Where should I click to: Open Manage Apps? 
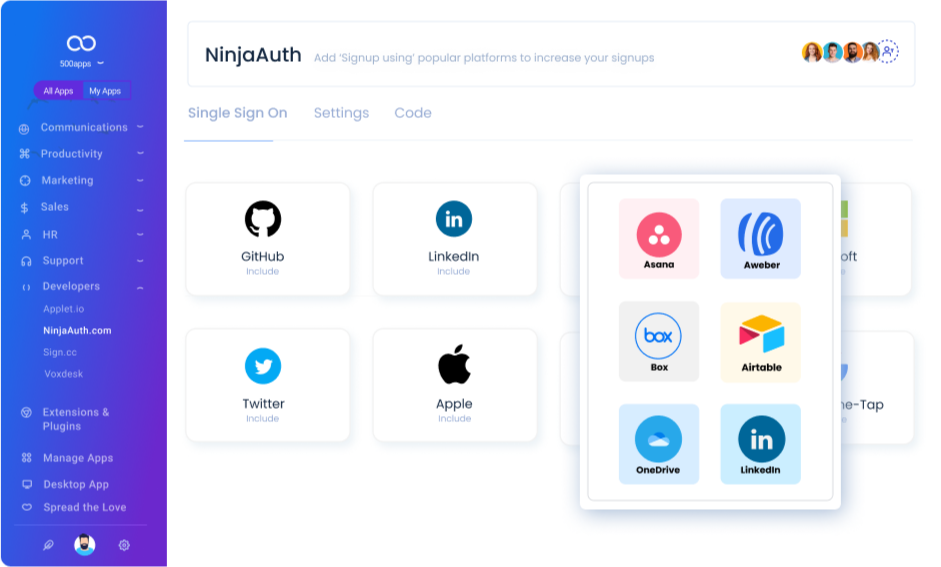pyautogui.click(x=78, y=458)
